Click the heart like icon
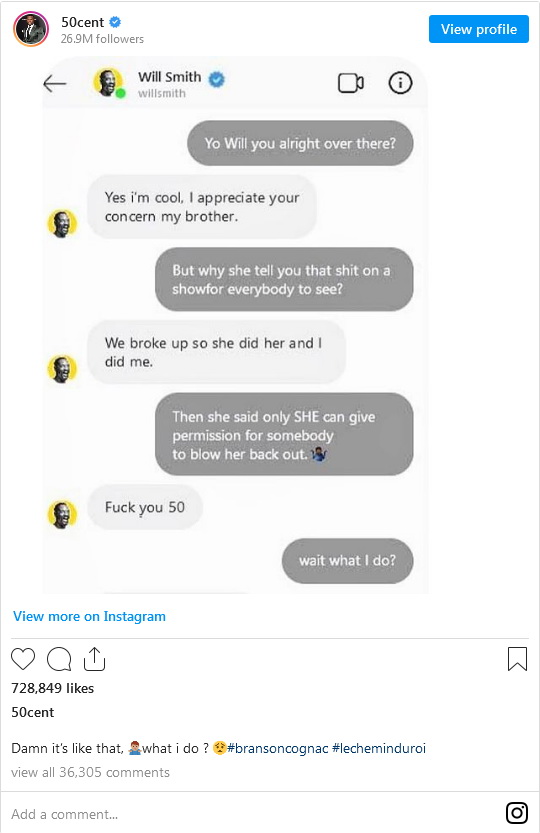The width and height of the screenshot is (540, 833). 23,659
